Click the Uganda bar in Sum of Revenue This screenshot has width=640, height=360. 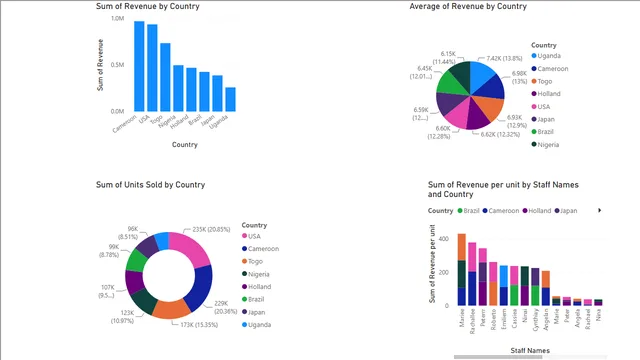pyautogui.click(x=231, y=99)
